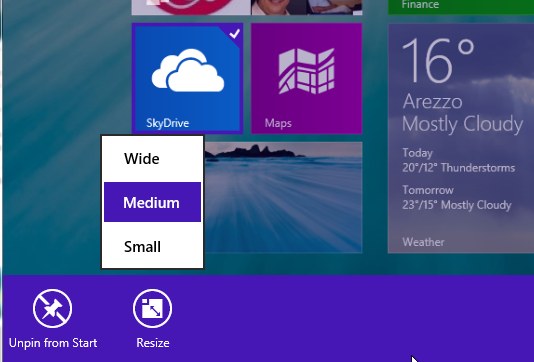Screen dimensions: 534x362
Task: Click the Maps tile name label
Action: pyautogui.click(x=278, y=123)
